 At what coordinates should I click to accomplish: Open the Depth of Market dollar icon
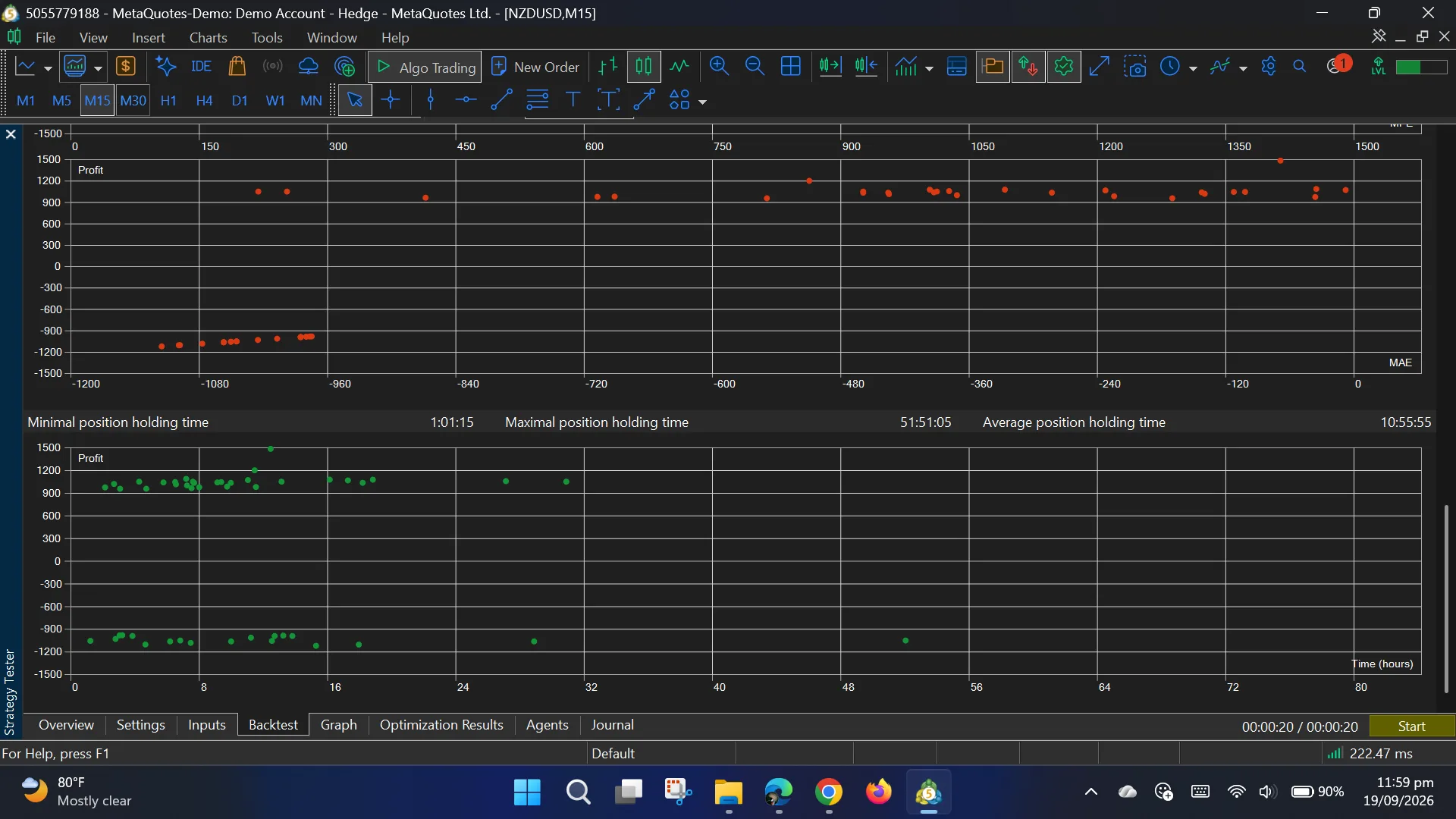coord(125,67)
